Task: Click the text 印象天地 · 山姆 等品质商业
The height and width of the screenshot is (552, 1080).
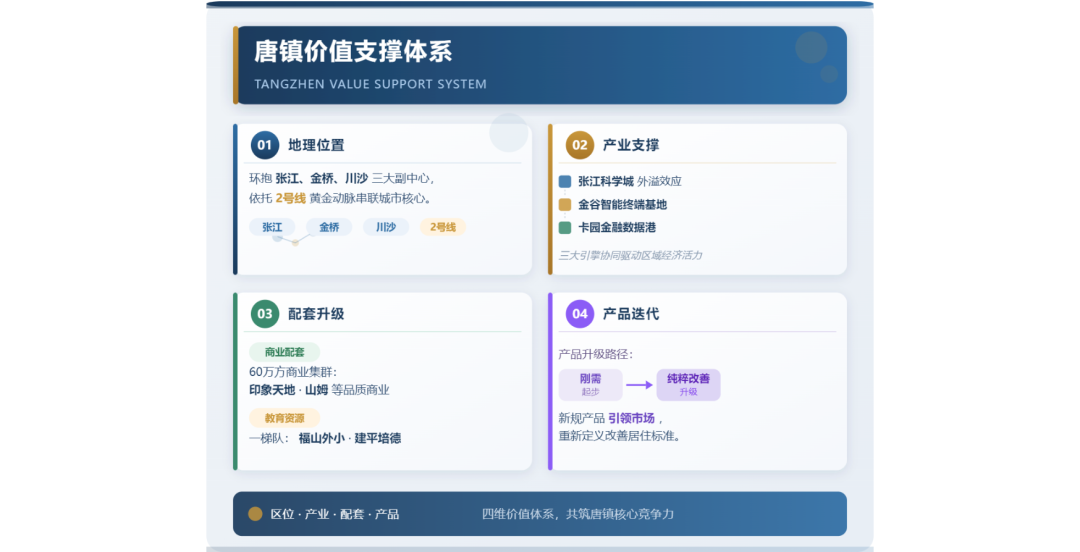Action: [319, 390]
